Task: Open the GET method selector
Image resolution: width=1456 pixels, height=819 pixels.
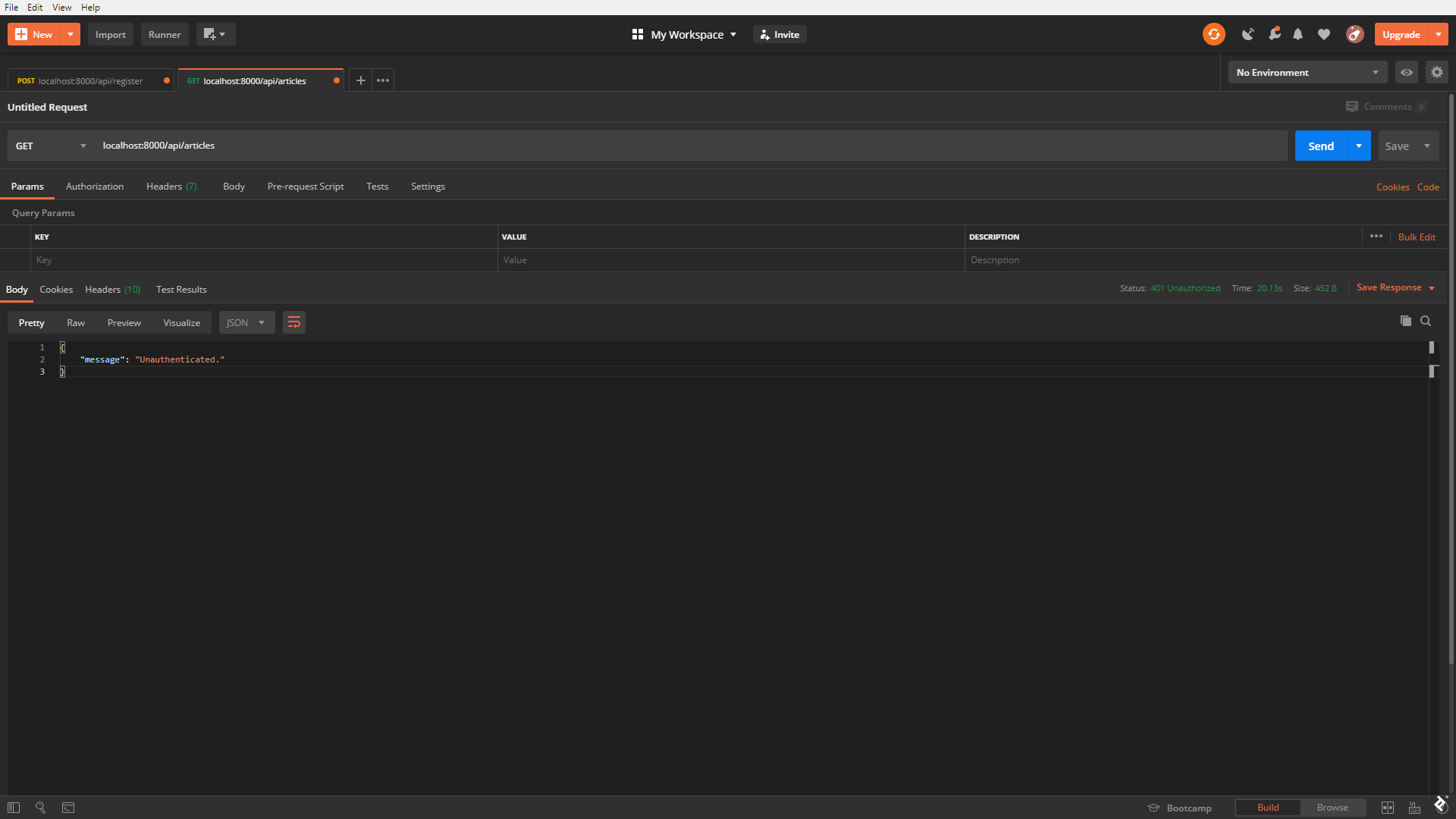Action: [49, 146]
